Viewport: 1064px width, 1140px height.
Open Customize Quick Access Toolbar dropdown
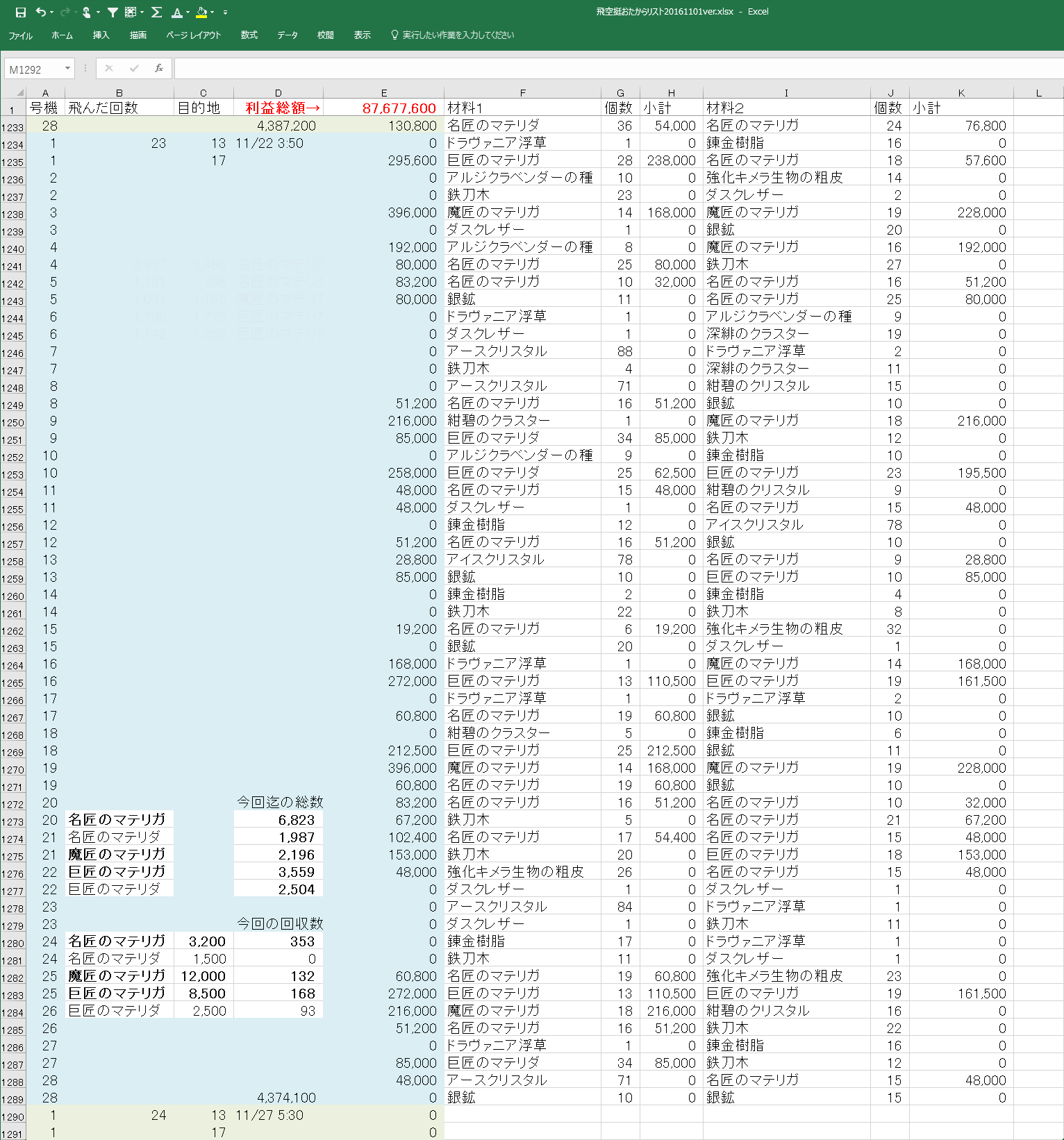coord(225,12)
